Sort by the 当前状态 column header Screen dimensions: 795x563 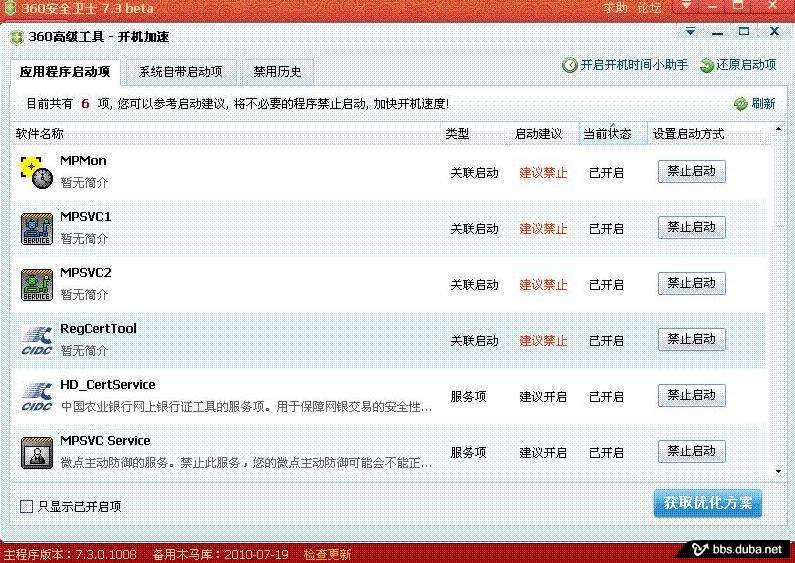[608, 134]
